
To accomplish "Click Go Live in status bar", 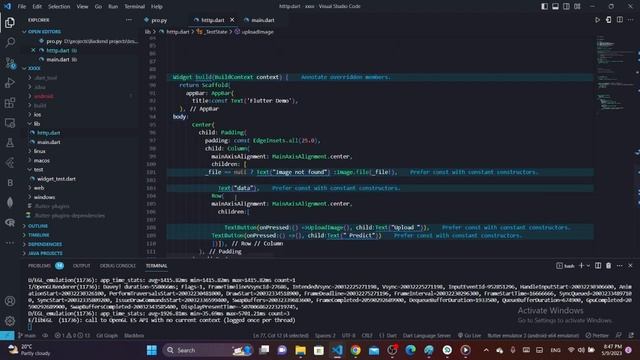I will (469, 336).
